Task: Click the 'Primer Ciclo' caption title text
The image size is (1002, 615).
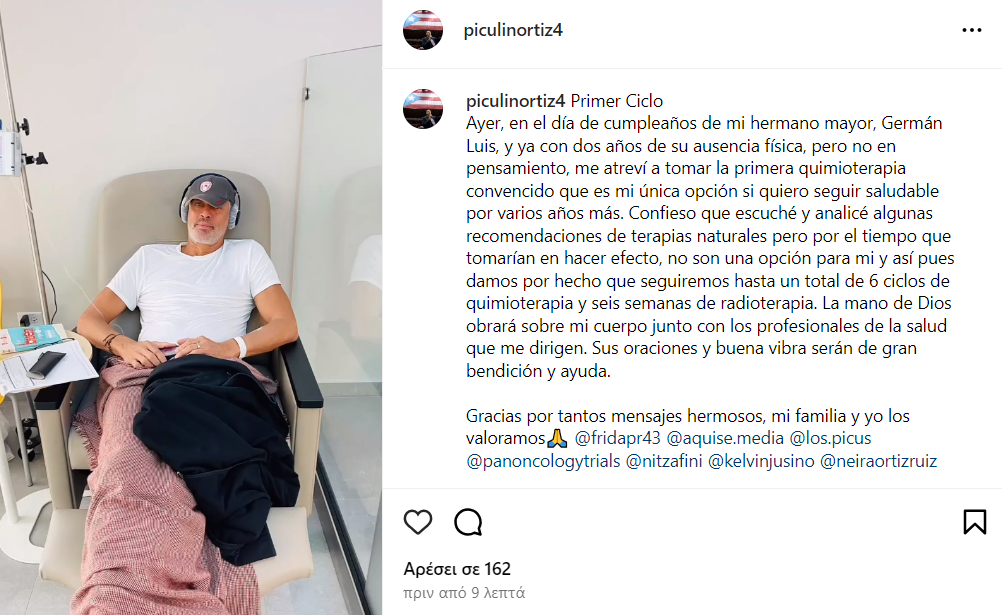Action: coord(617,101)
